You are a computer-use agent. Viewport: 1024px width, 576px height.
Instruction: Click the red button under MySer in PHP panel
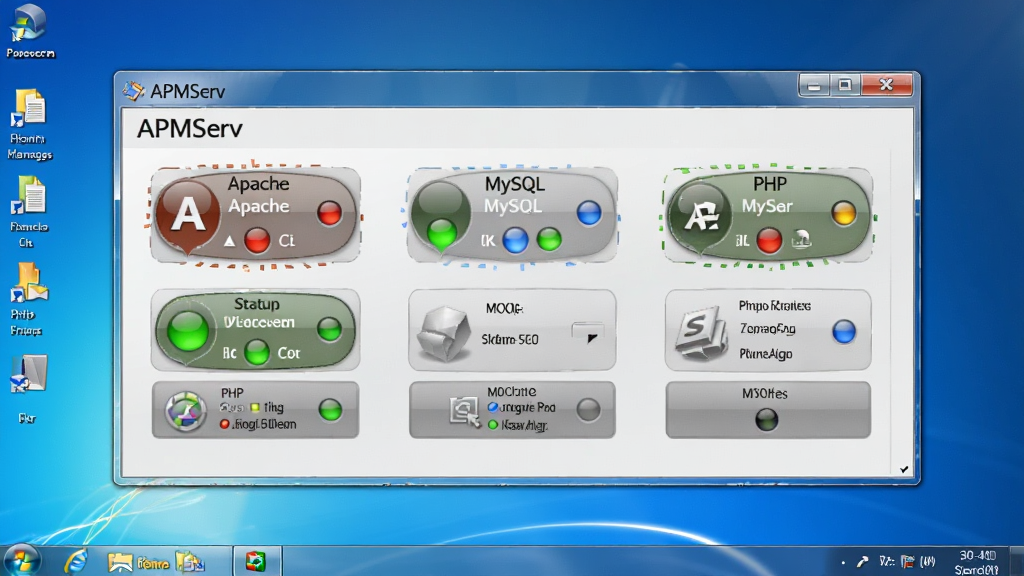point(769,240)
